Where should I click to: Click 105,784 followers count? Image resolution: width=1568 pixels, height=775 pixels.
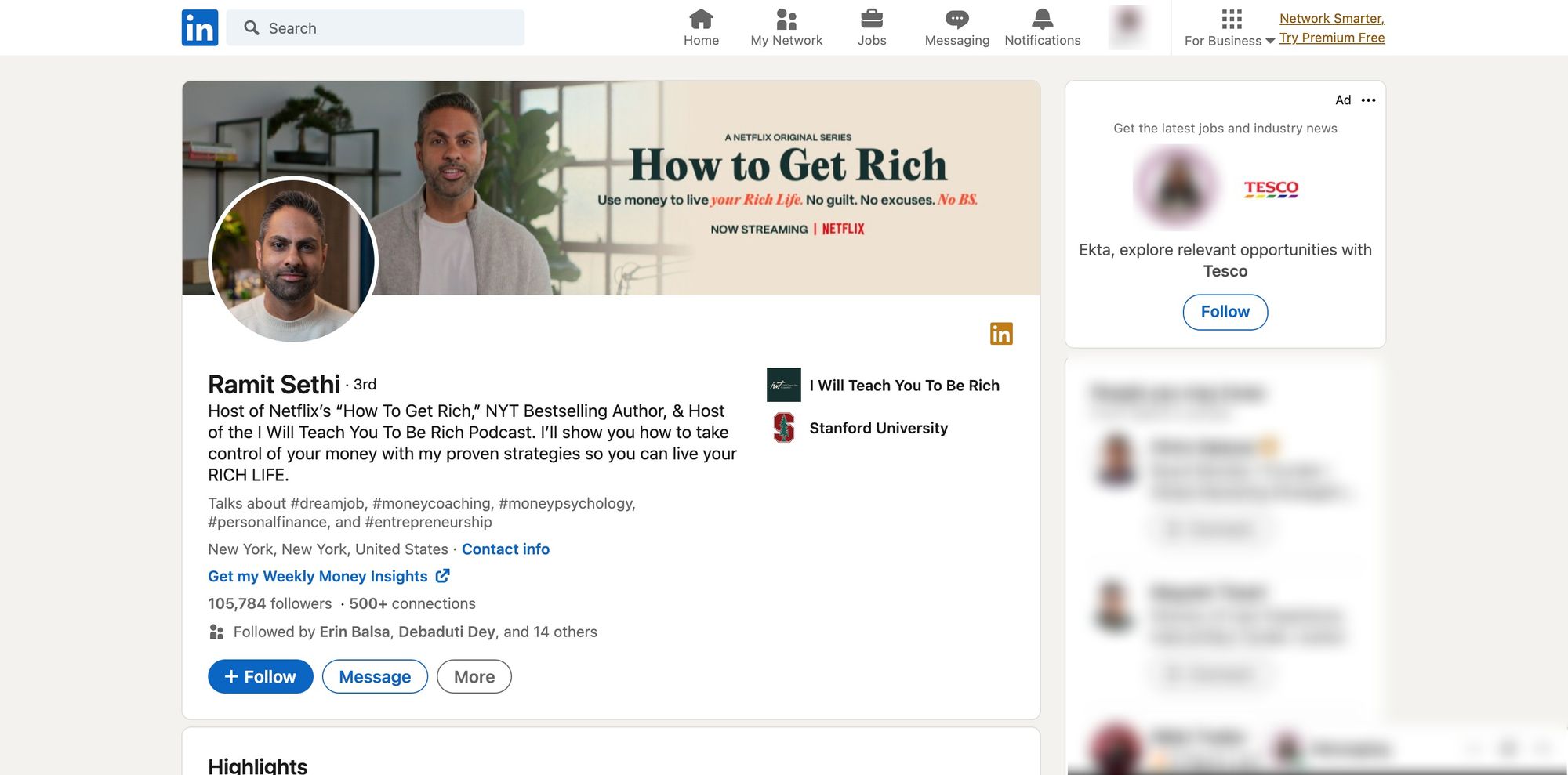[x=270, y=603]
